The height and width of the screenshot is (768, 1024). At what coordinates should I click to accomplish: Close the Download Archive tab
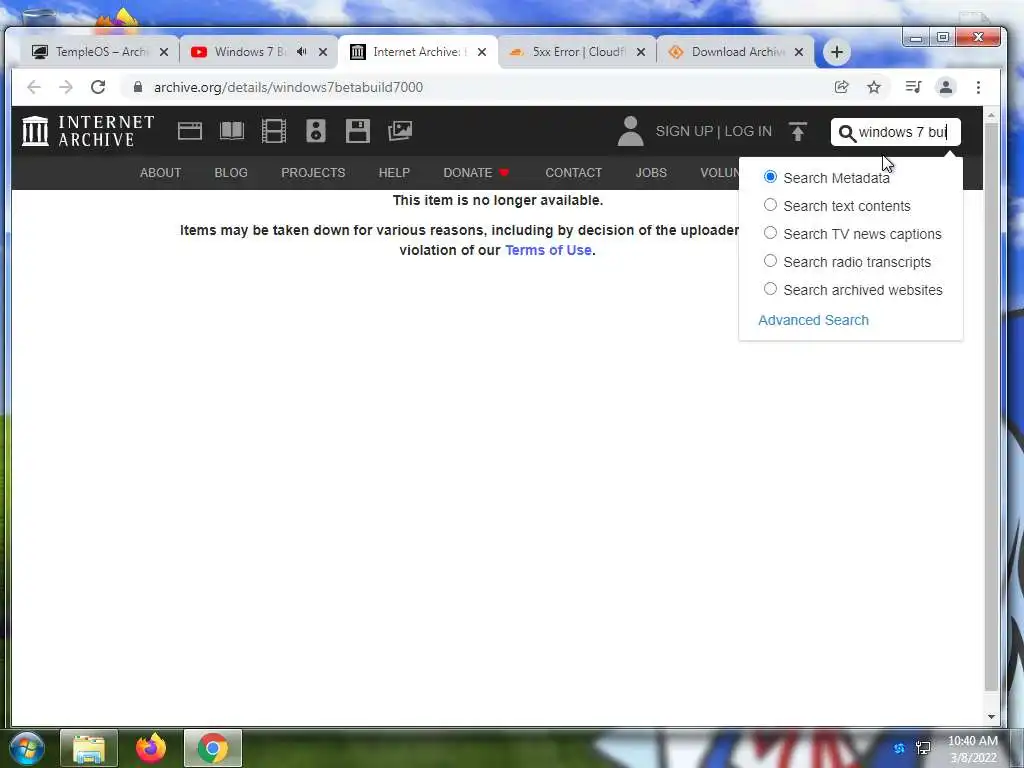pos(799,52)
